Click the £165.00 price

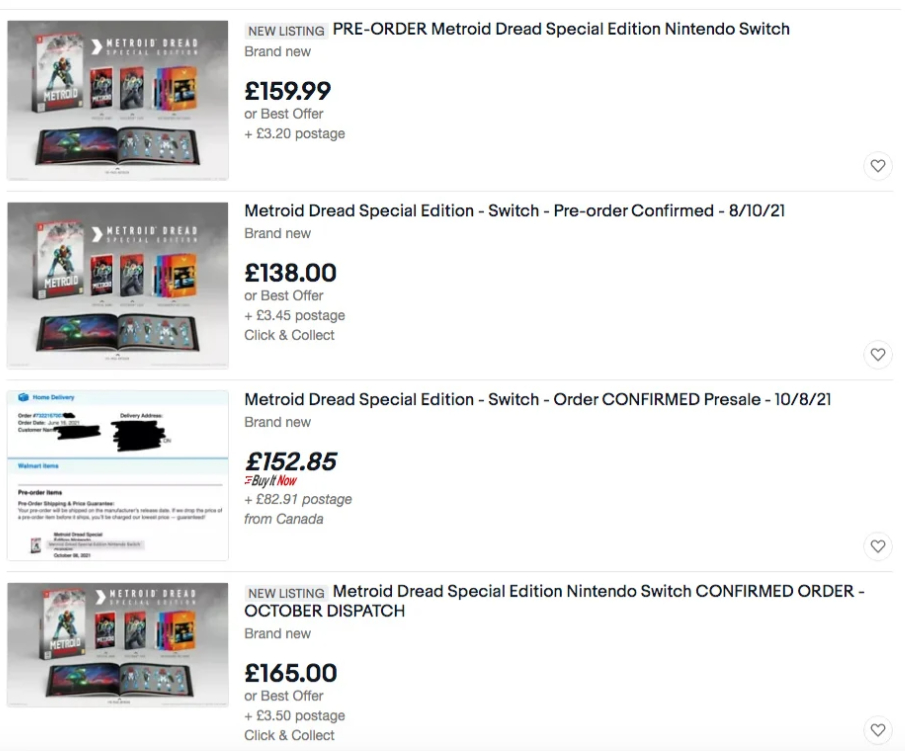coord(290,673)
